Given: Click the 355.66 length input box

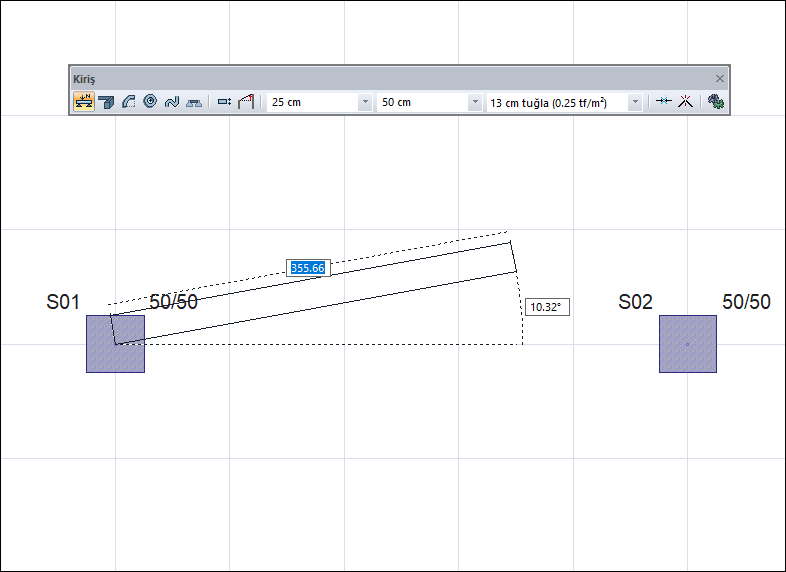Looking at the screenshot, I should coord(308,268).
